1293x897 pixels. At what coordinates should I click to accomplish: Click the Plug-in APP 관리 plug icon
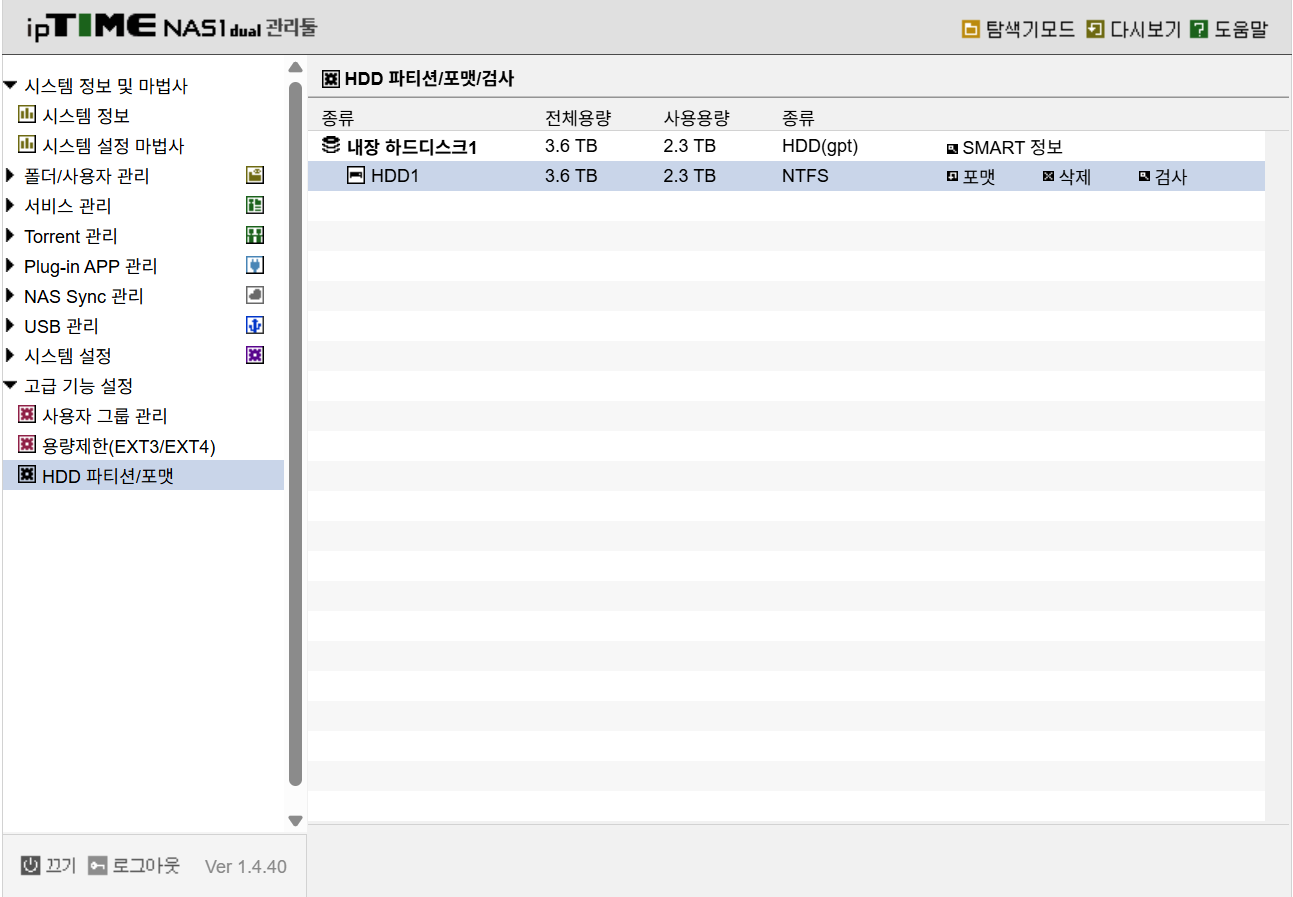click(x=255, y=265)
